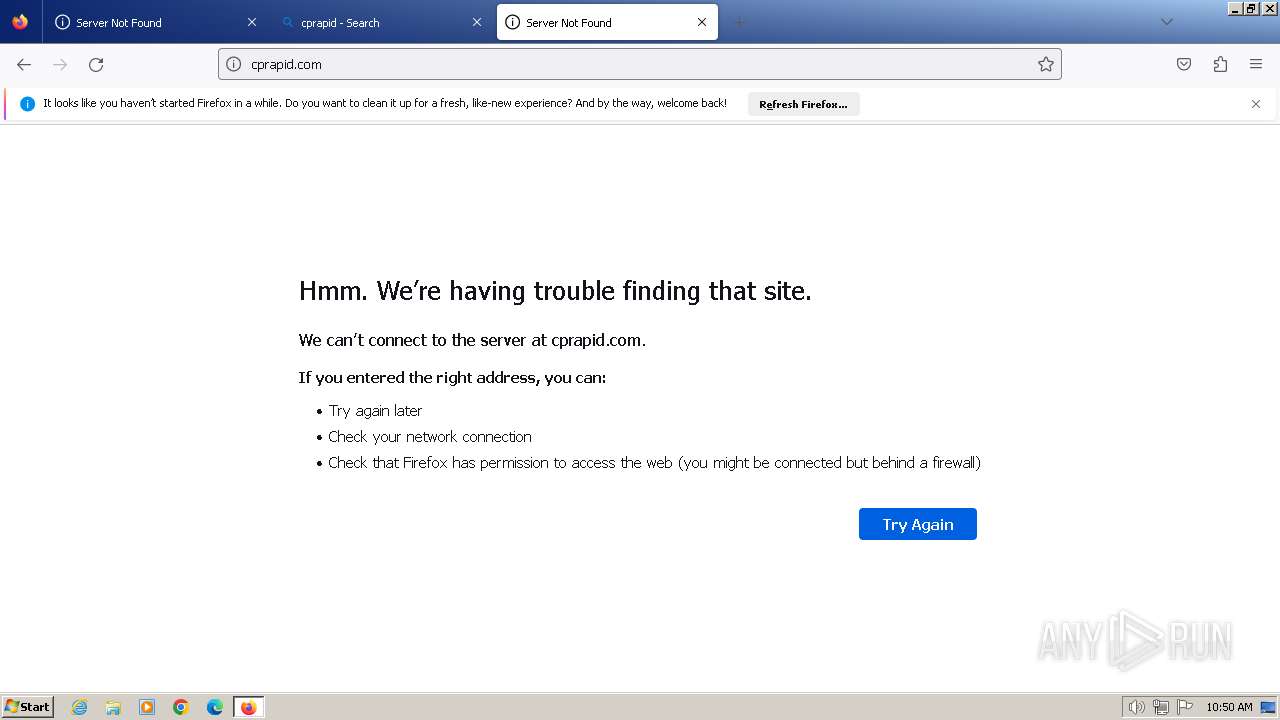Open the volume speaker tray icon

(x=1136, y=707)
